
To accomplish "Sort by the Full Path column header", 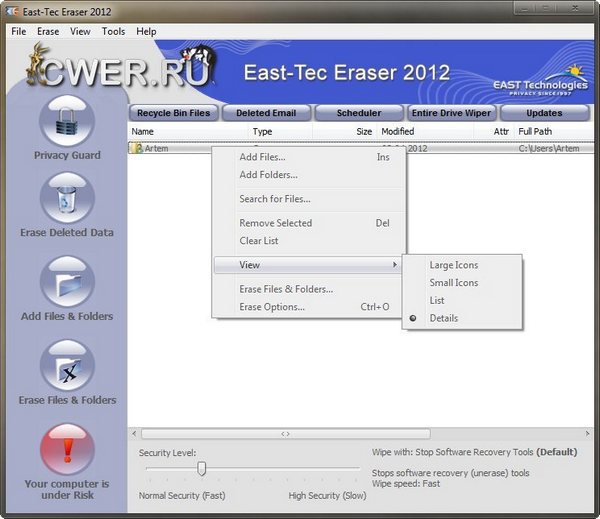I will click(554, 131).
